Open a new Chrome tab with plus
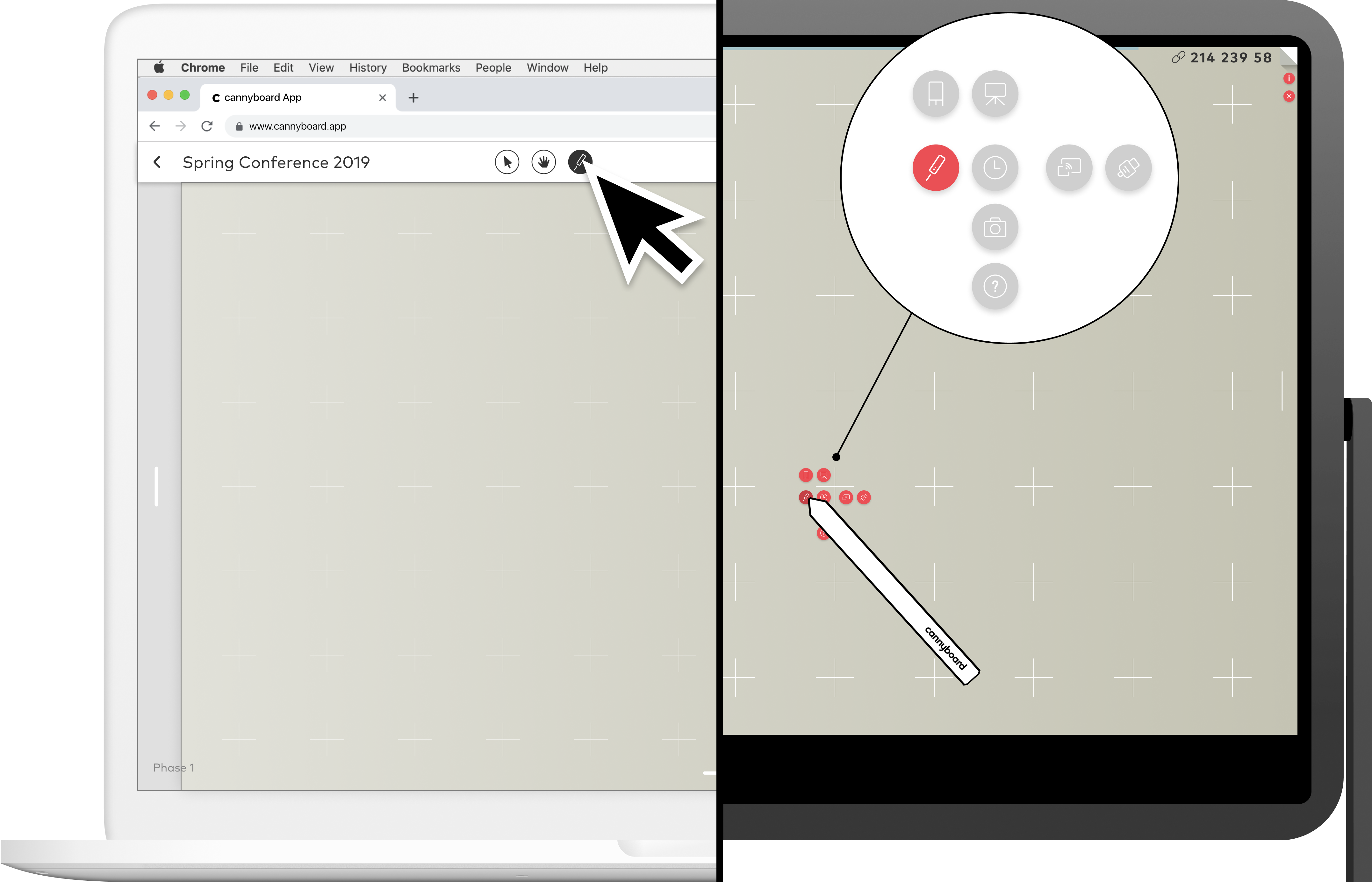Screen dimensions: 1372x882 coord(413,98)
